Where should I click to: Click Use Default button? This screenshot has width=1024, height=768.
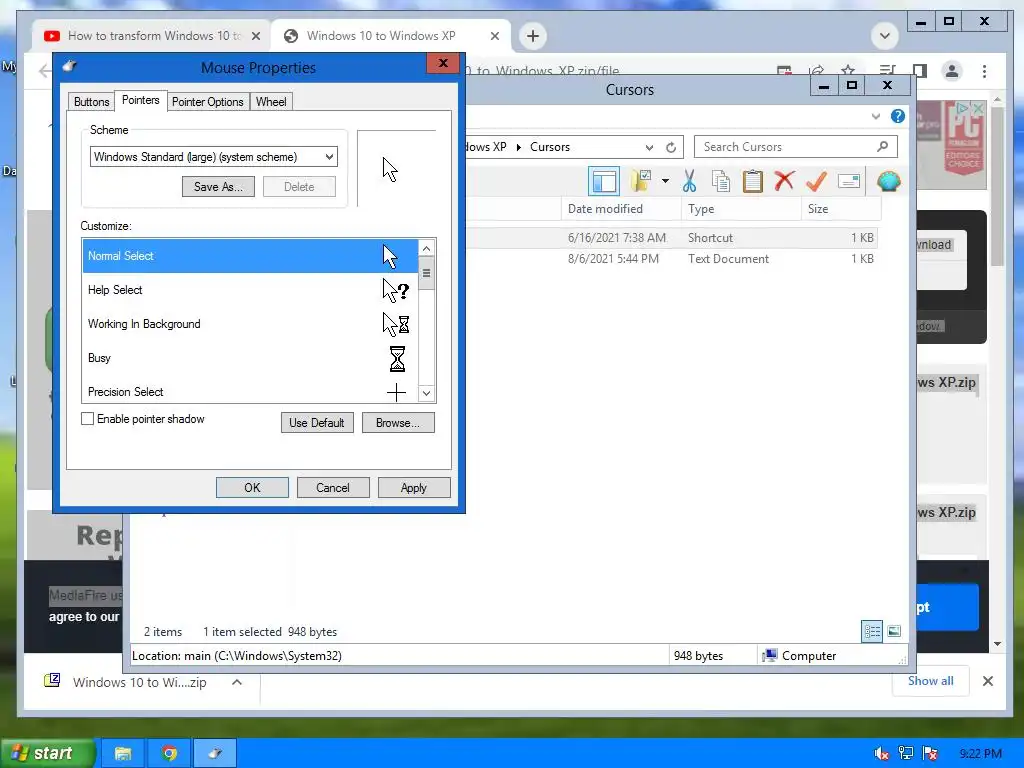pyautogui.click(x=317, y=423)
